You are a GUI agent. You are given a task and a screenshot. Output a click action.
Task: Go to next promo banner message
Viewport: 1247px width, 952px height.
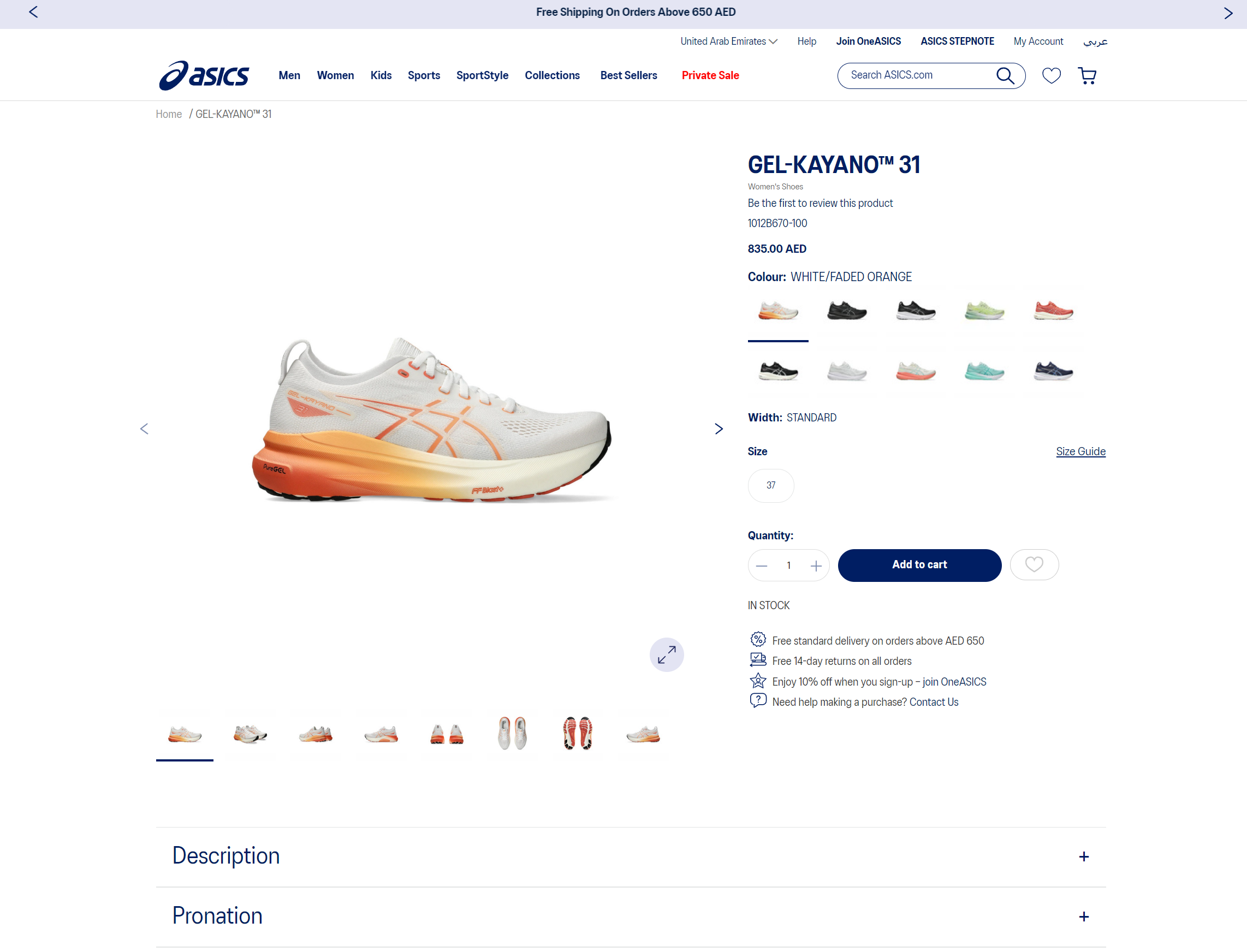[1228, 13]
